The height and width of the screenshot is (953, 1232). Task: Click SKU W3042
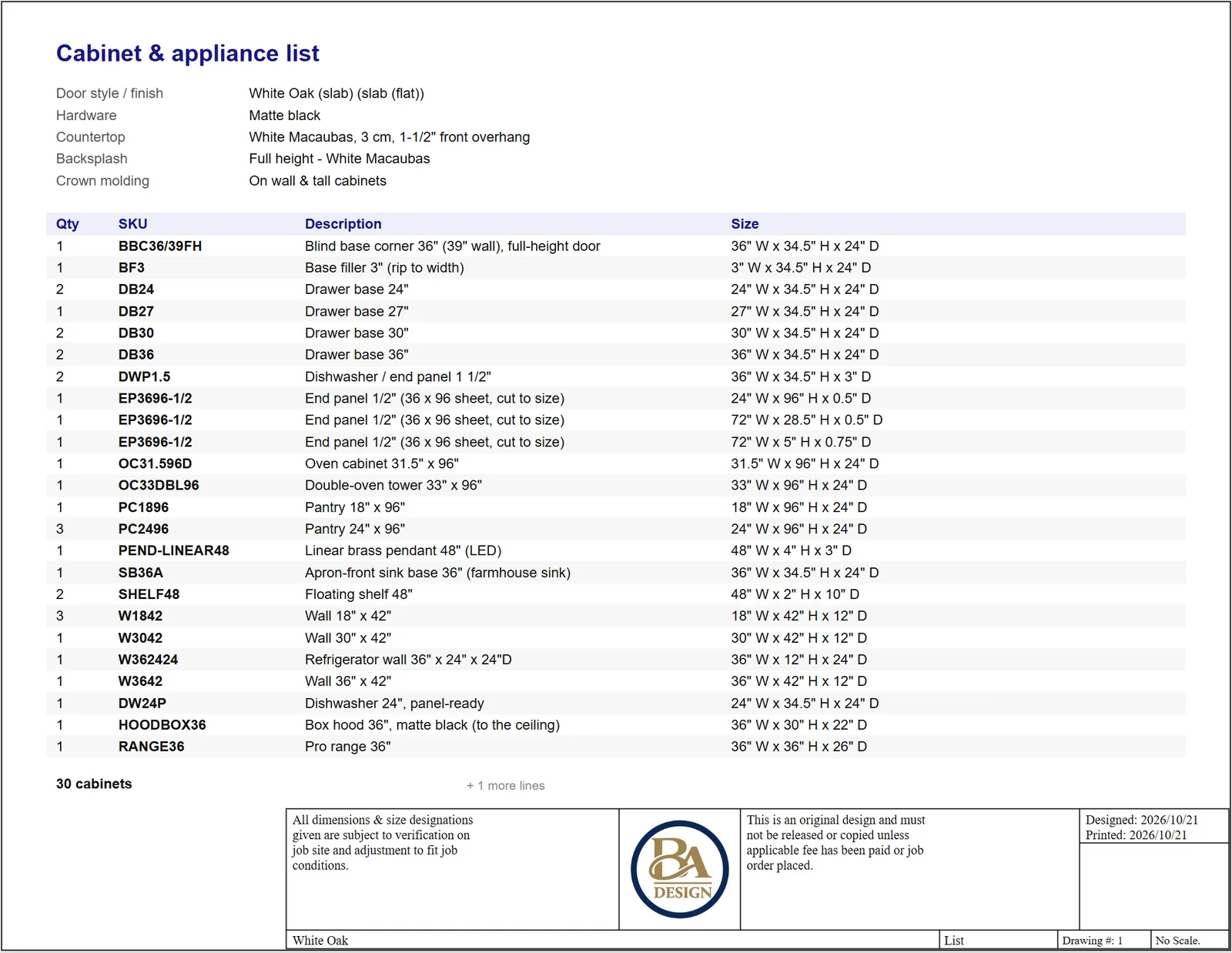point(140,638)
